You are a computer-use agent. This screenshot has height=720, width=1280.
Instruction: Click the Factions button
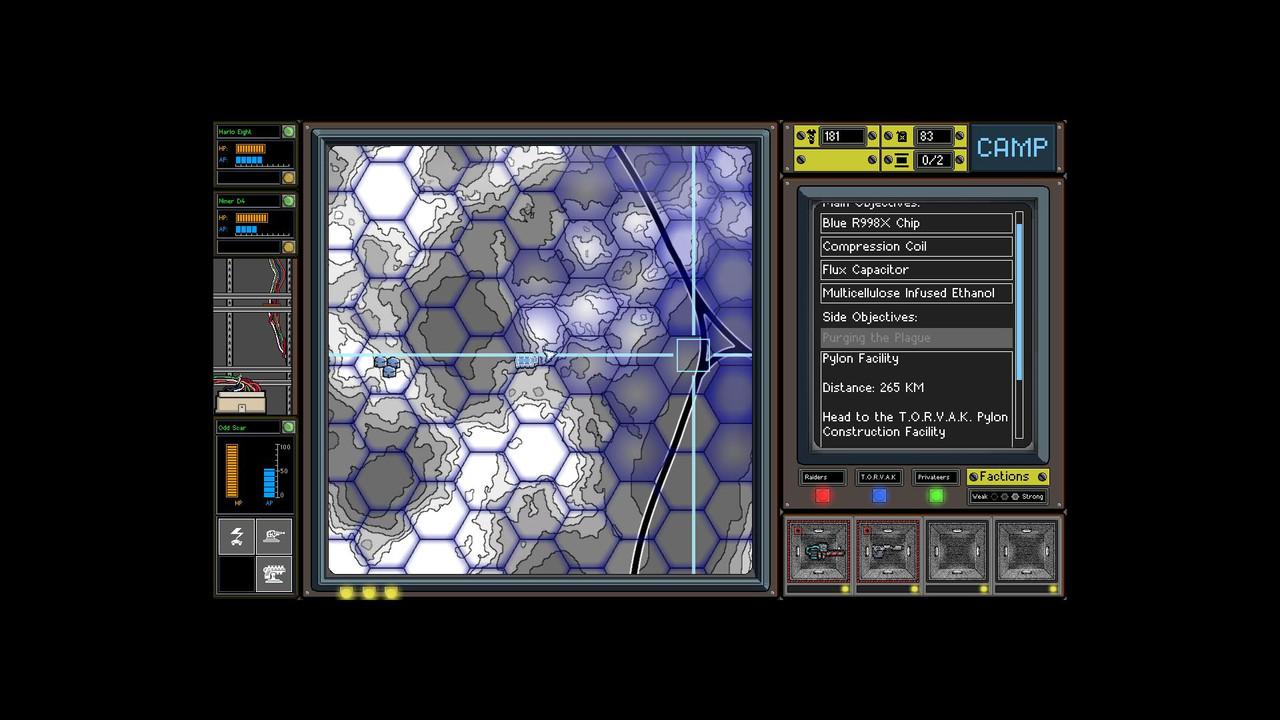[1007, 477]
